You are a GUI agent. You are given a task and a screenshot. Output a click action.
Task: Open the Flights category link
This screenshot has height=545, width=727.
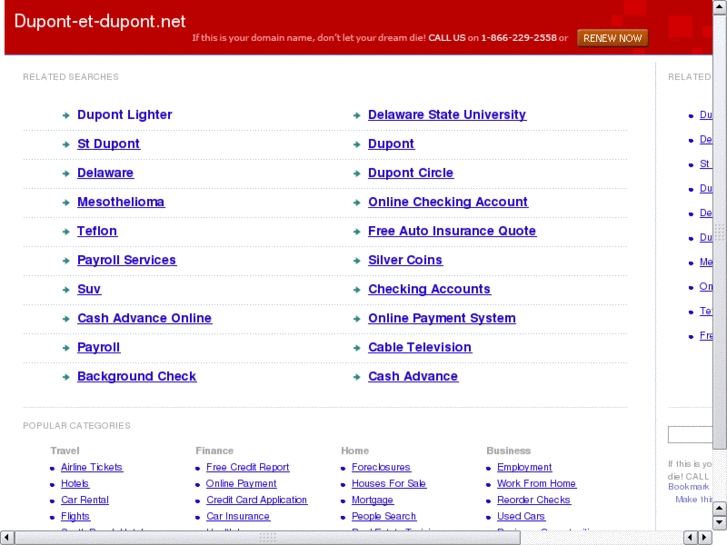(75, 516)
